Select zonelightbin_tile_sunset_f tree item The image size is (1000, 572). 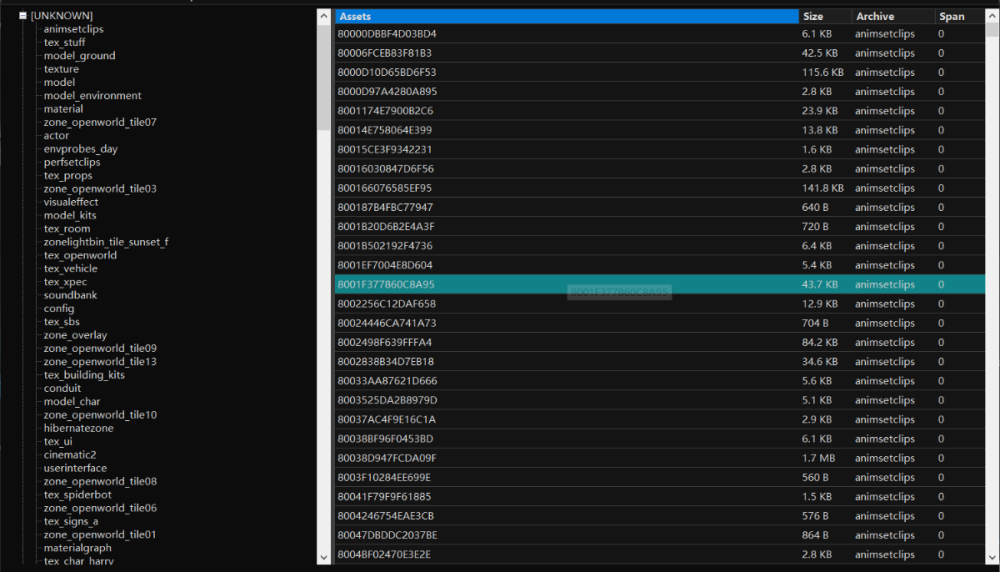(x=106, y=242)
